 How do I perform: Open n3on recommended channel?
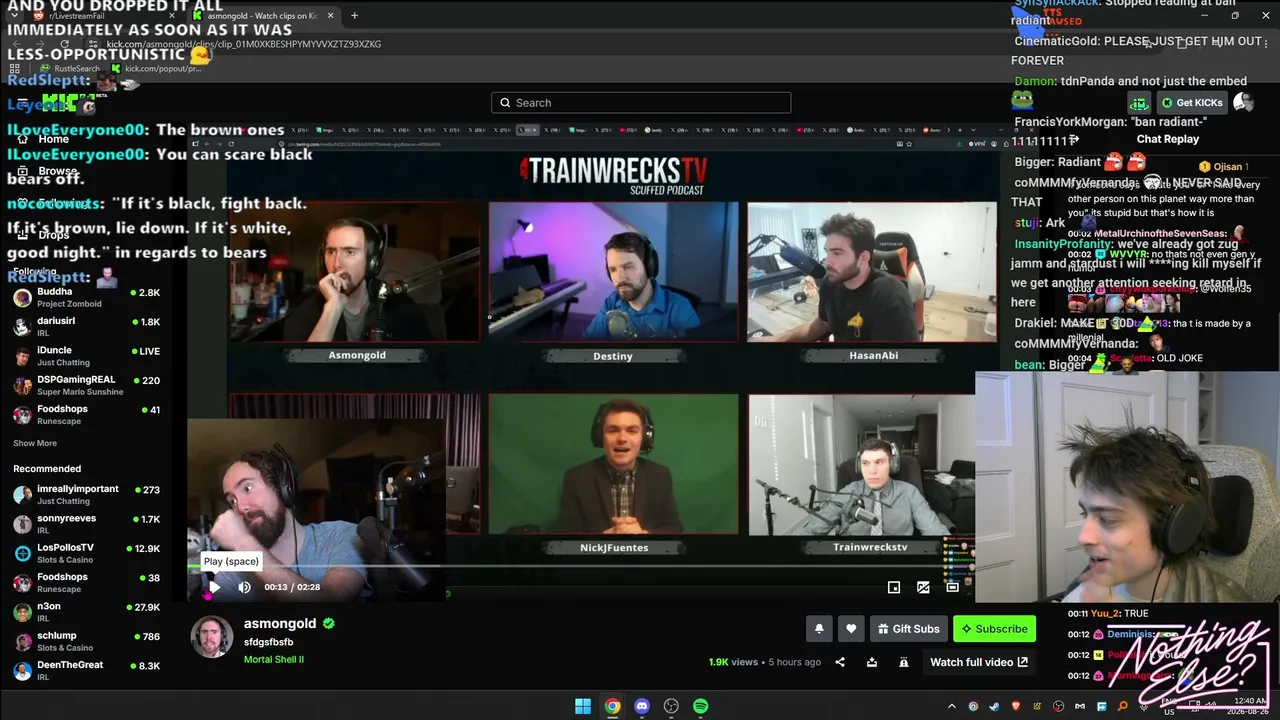click(86, 612)
